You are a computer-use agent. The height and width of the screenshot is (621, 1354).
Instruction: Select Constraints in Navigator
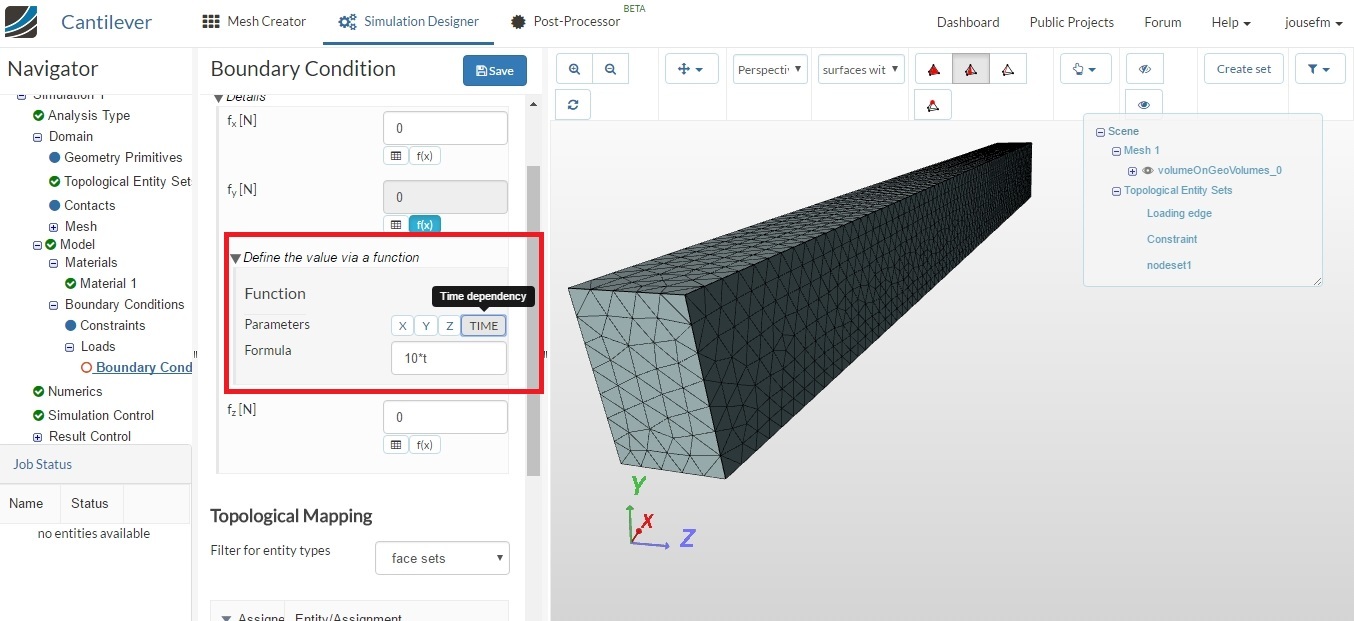tap(113, 325)
